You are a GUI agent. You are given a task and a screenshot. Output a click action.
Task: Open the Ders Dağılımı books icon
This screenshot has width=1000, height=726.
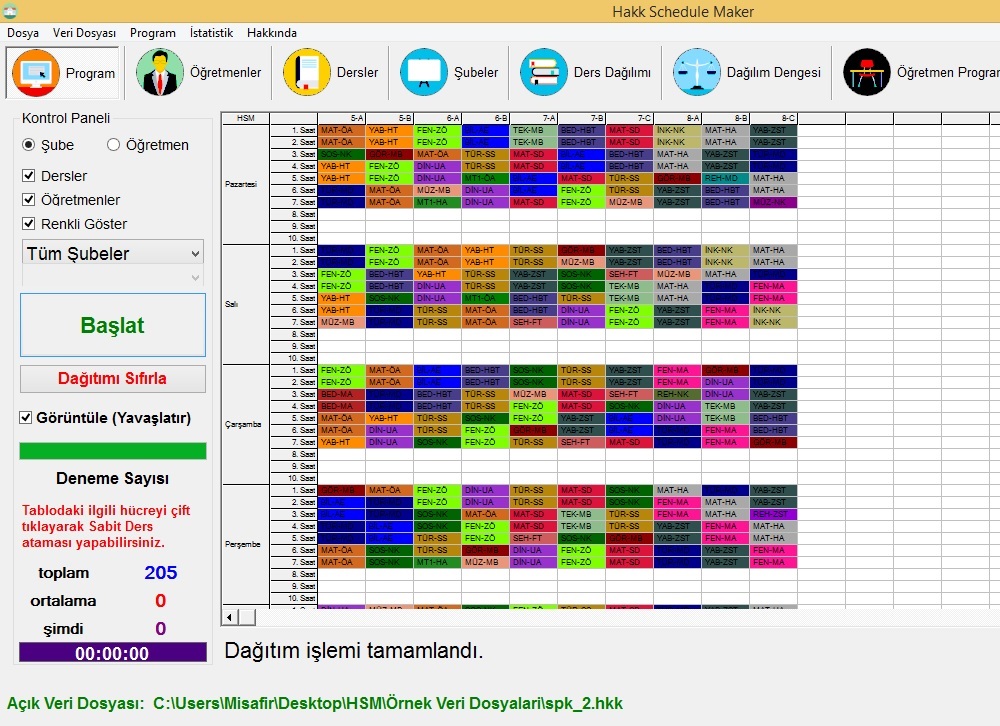(543, 72)
